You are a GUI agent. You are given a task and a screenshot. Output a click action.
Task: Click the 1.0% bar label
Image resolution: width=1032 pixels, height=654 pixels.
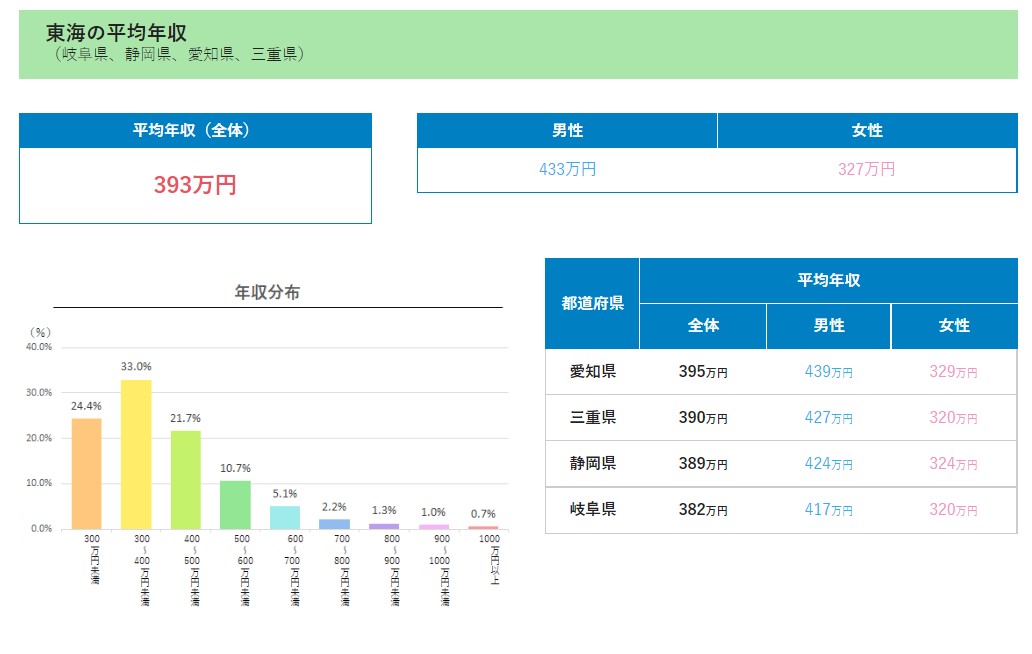click(x=433, y=512)
